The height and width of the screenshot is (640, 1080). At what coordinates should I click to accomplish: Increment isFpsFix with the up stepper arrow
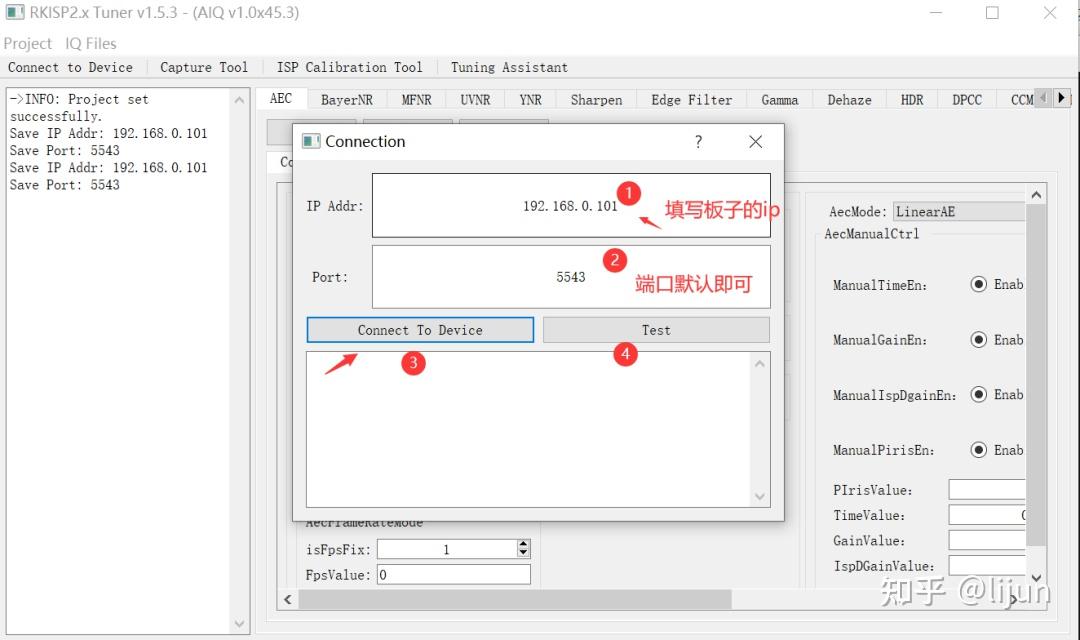(521, 542)
